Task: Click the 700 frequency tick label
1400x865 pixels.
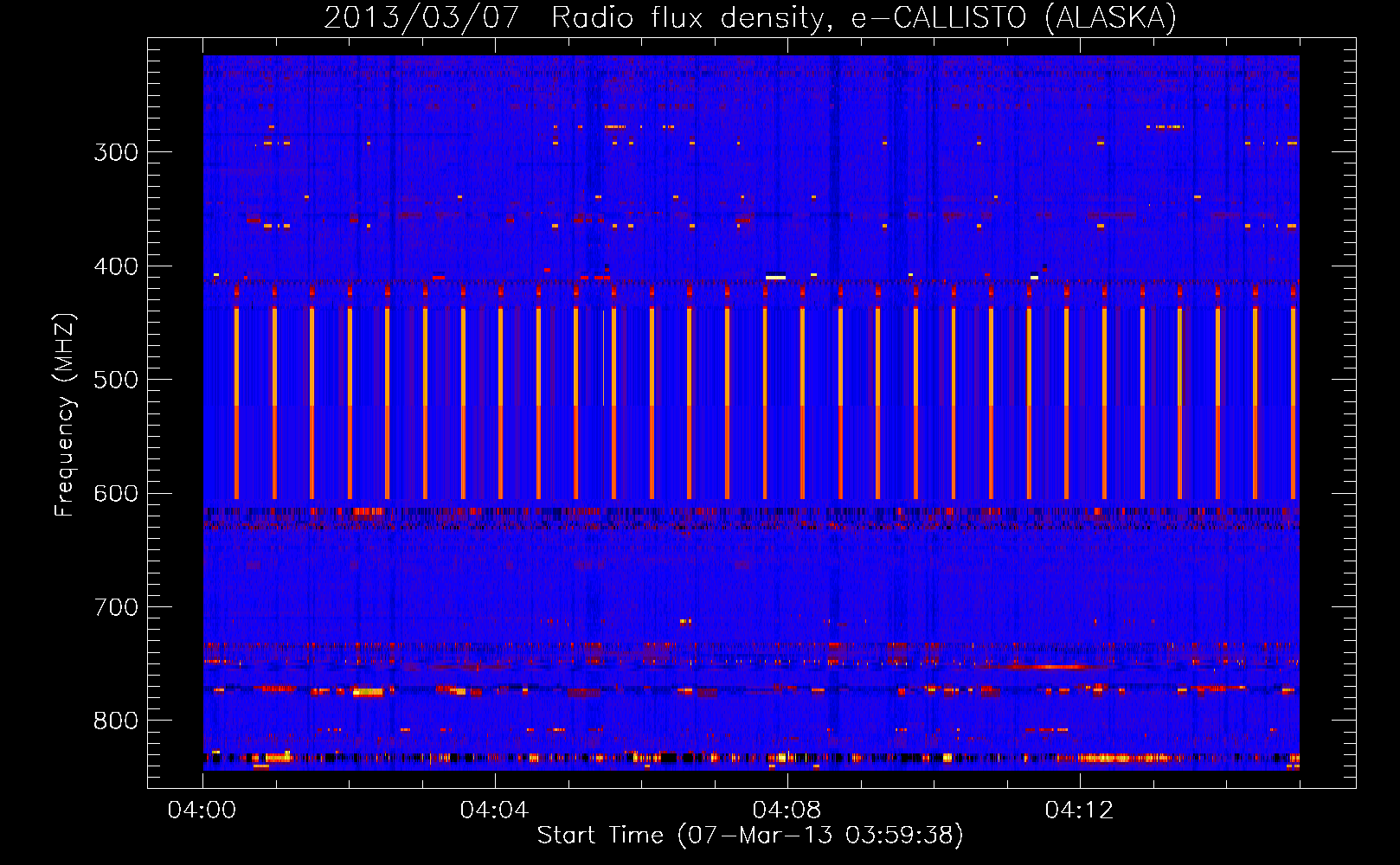Action: click(116, 607)
